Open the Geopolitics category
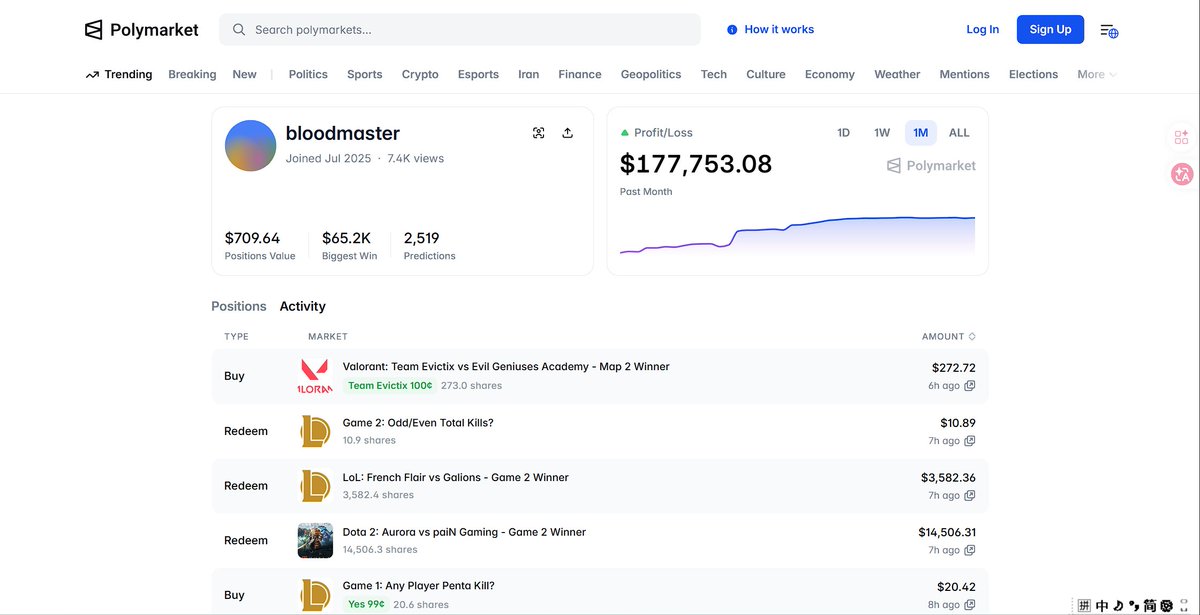 click(x=651, y=75)
